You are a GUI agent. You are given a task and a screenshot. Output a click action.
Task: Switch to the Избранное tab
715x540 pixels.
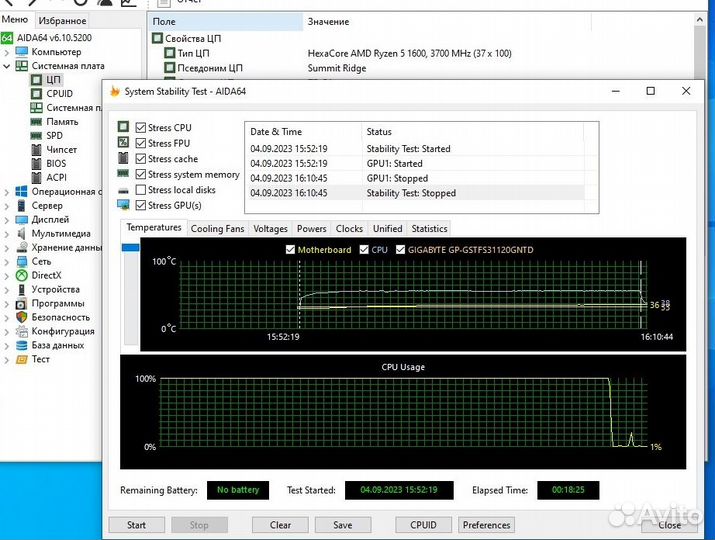tap(62, 21)
